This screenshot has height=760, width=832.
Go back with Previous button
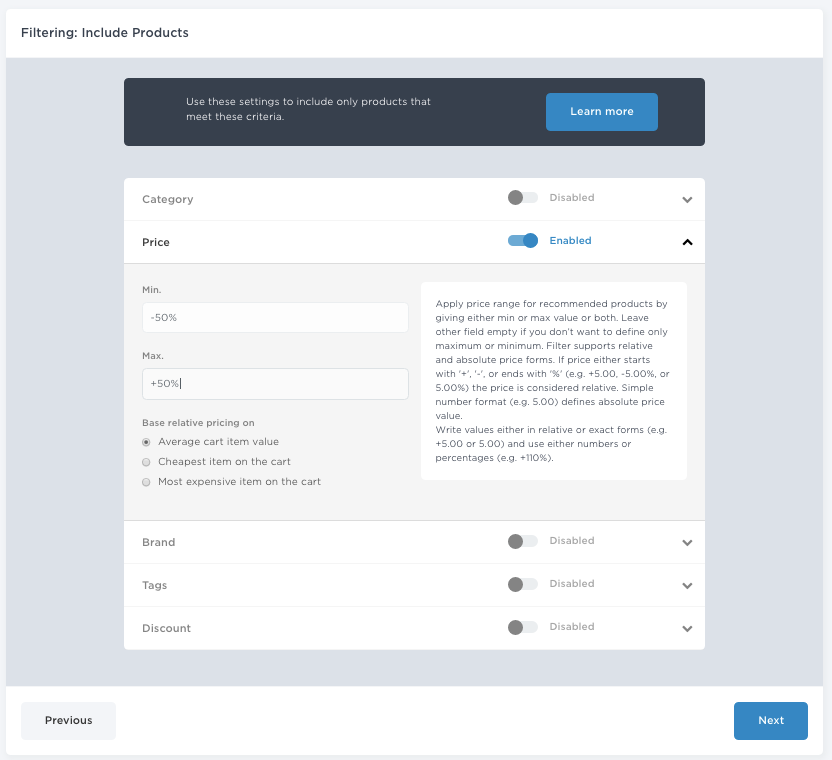tap(68, 720)
